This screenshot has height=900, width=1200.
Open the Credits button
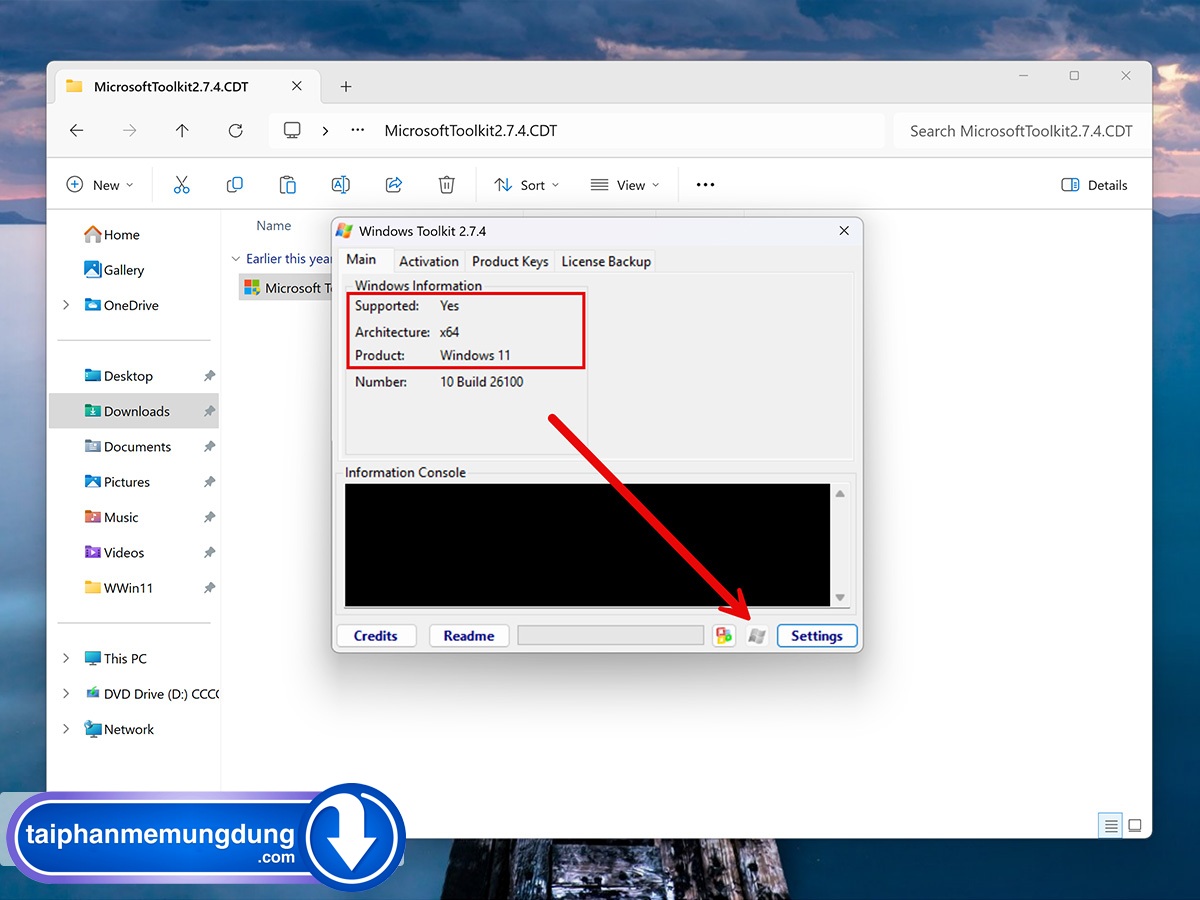coord(375,635)
